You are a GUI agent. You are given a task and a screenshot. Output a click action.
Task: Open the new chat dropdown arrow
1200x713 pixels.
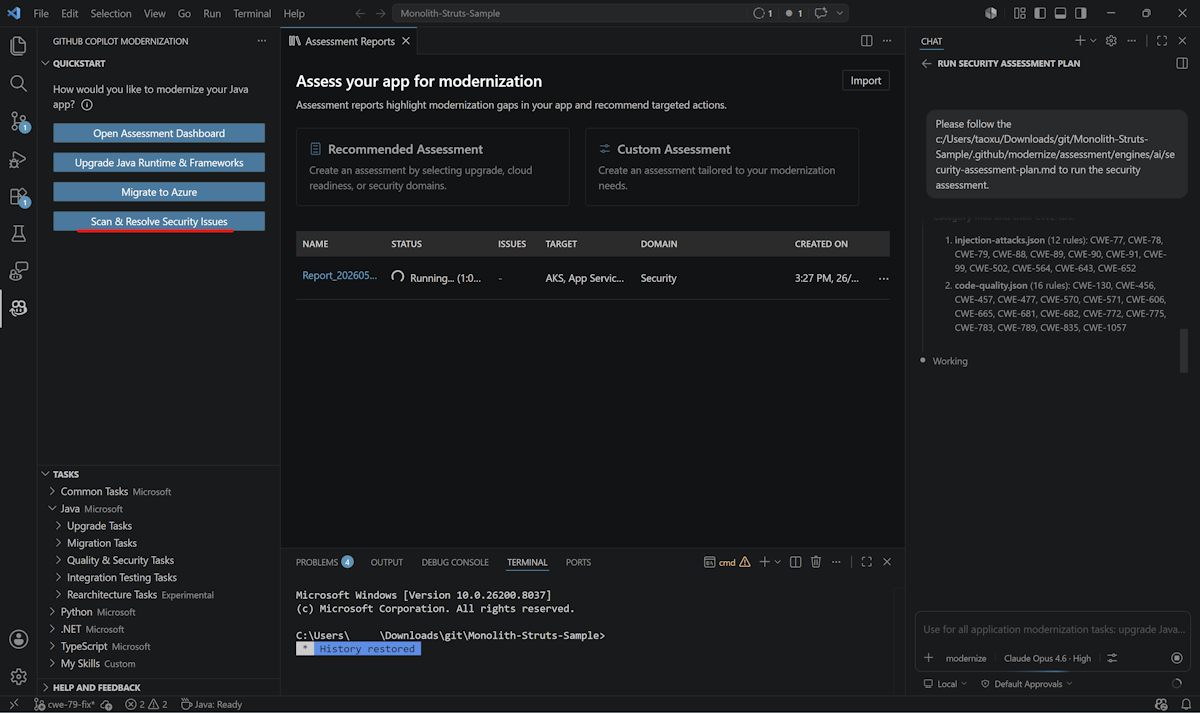(x=1093, y=41)
